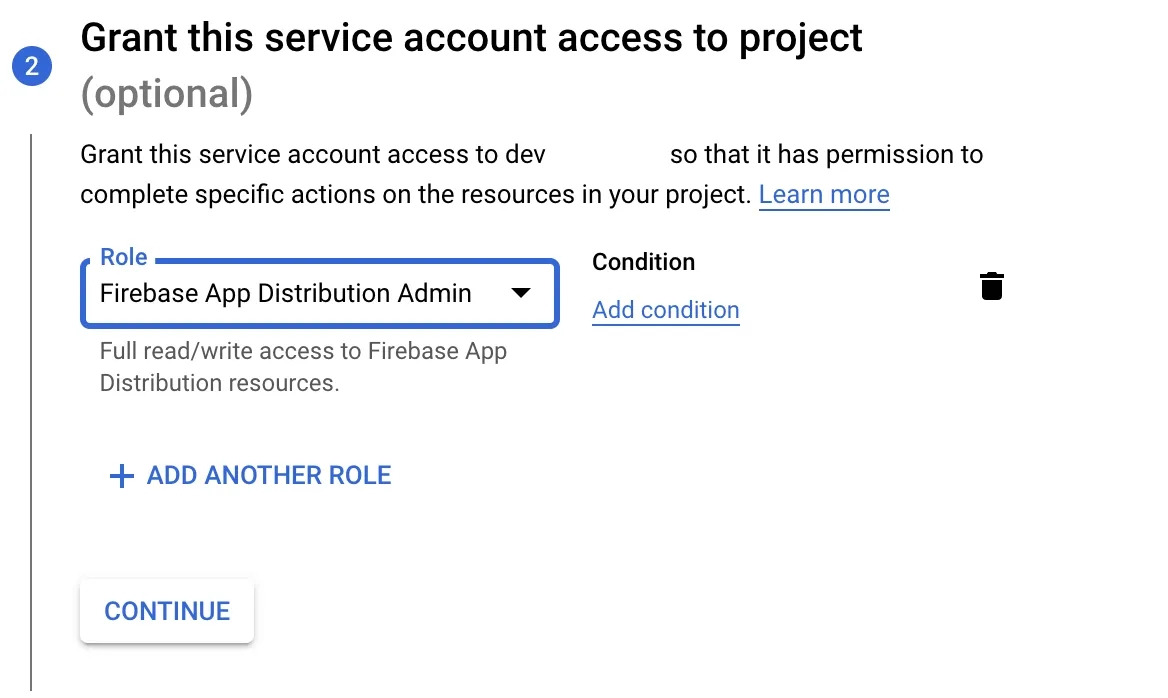Click the plus icon beside Add Another Role
This screenshot has width=1168, height=698.
(x=121, y=476)
